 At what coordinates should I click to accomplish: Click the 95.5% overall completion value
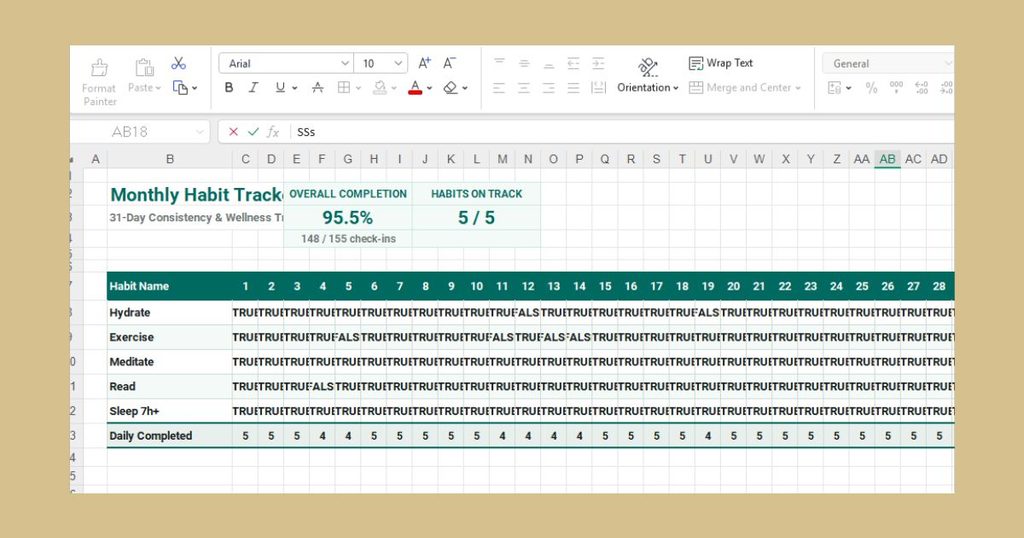coord(347,217)
